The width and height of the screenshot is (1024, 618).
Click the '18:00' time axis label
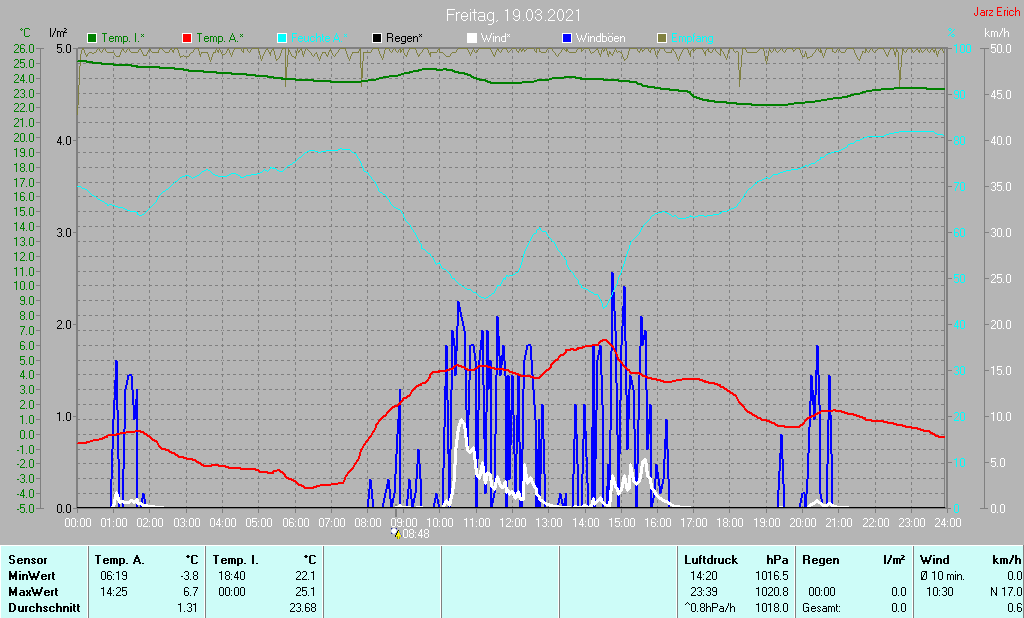tap(730, 523)
